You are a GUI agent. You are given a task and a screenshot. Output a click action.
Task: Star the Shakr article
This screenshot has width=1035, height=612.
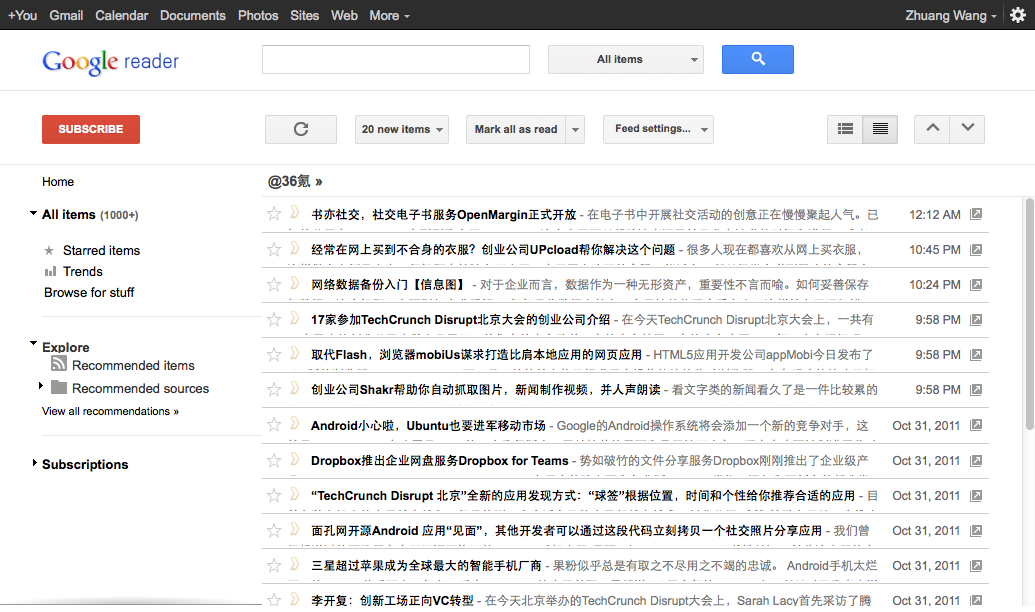[274, 390]
